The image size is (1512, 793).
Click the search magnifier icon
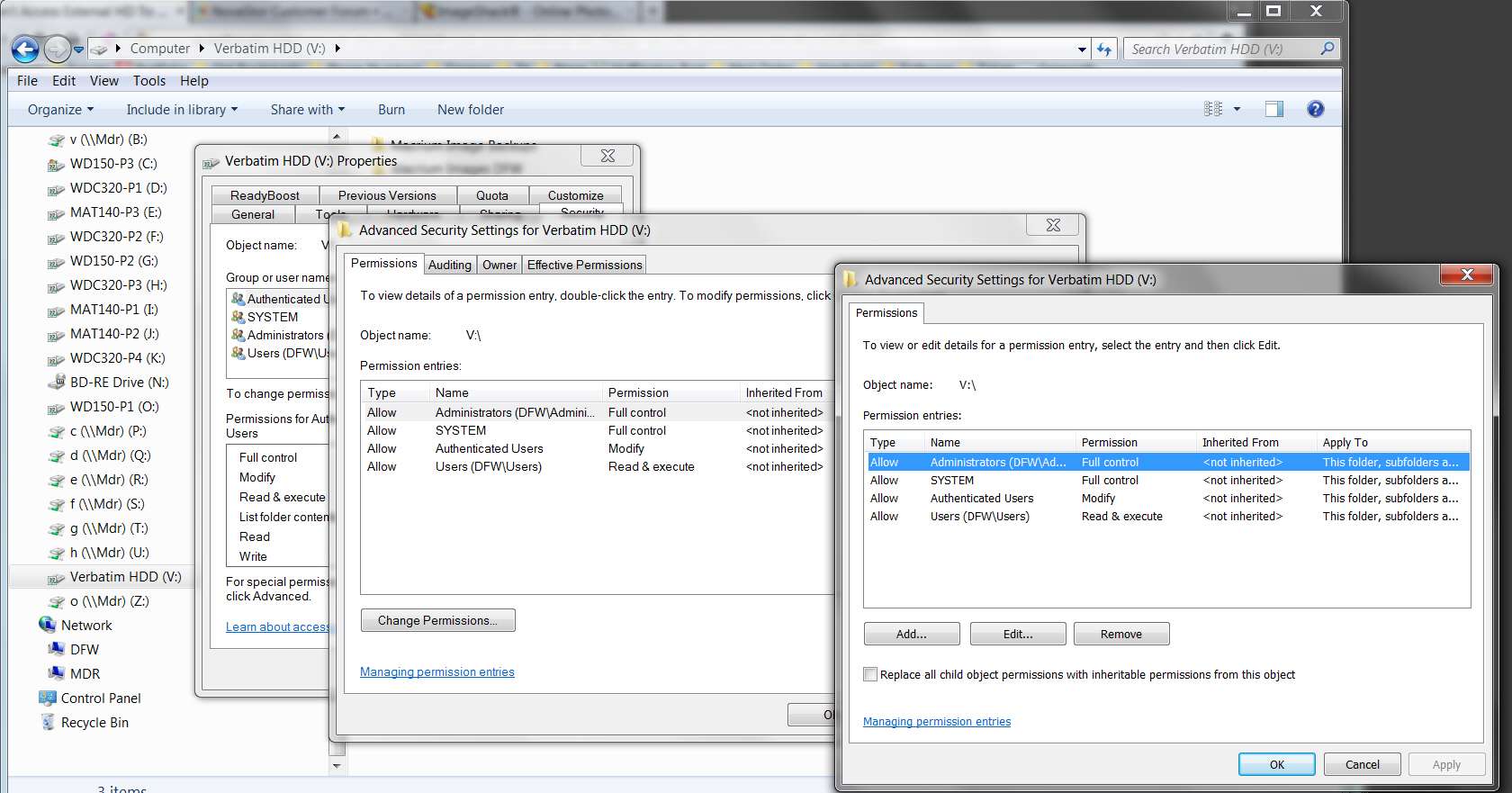[1327, 49]
